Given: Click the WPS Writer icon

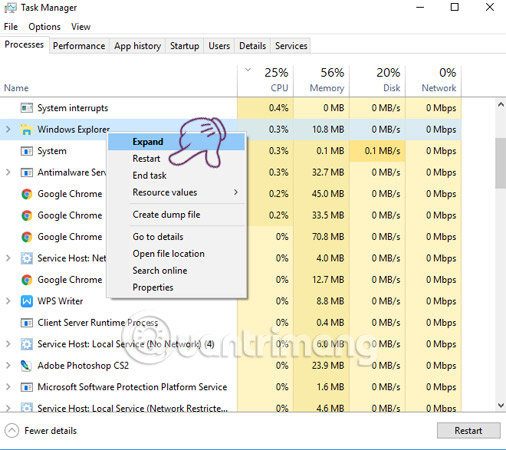Looking at the screenshot, I should coord(27,301).
